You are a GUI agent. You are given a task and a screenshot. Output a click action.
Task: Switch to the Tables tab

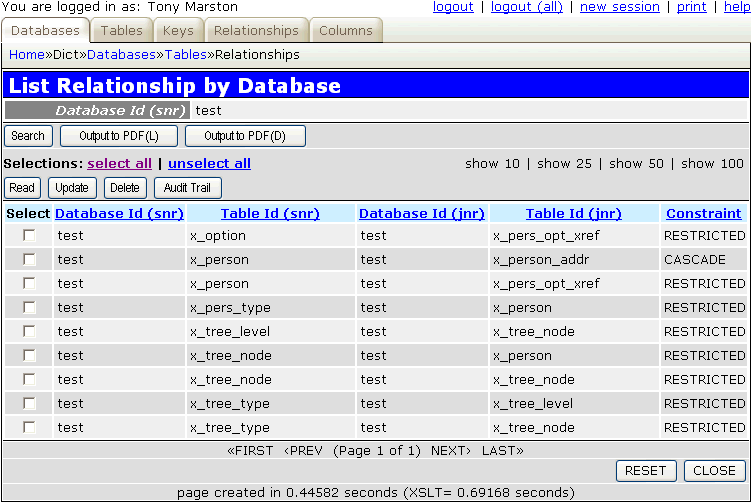click(x=122, y=31)
